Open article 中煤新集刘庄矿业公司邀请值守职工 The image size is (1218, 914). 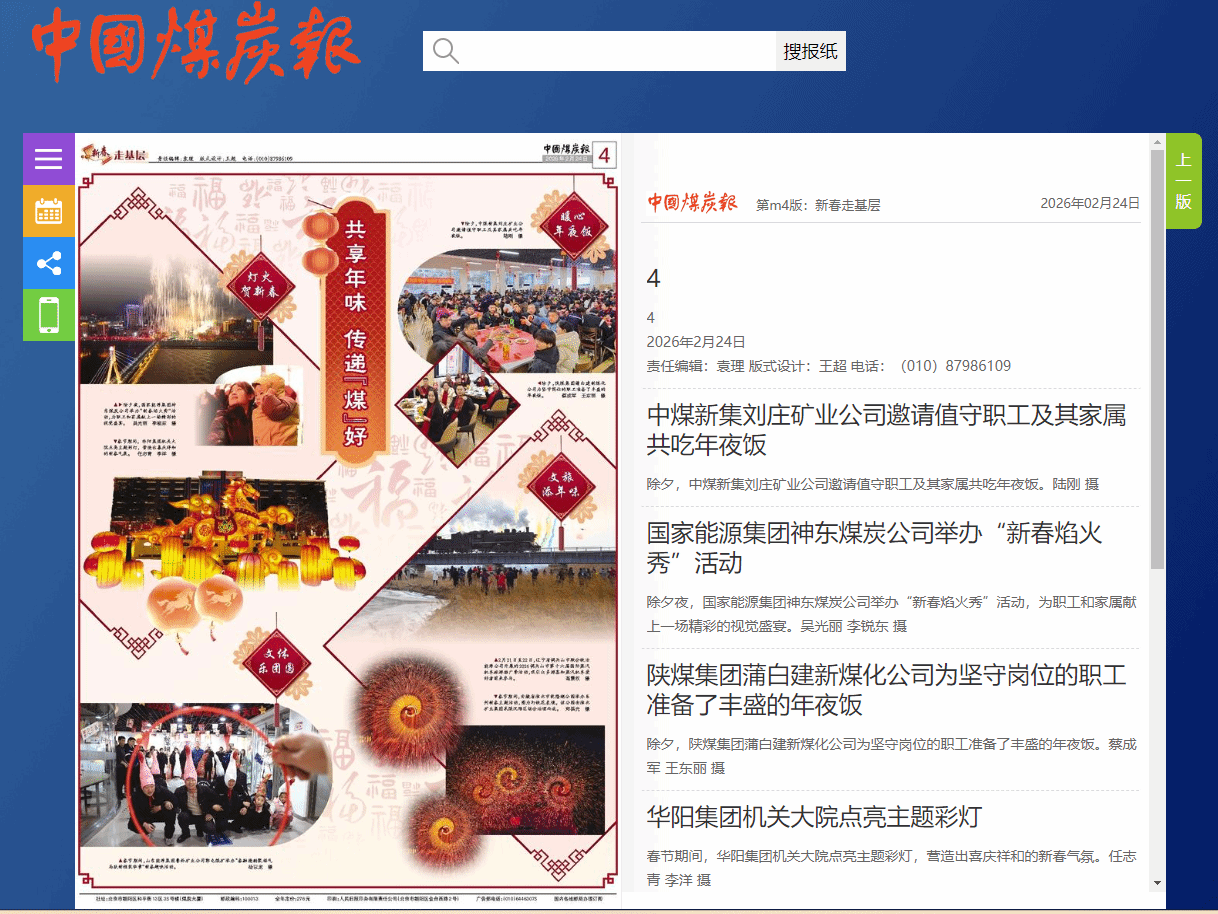(x=887, y=429)
